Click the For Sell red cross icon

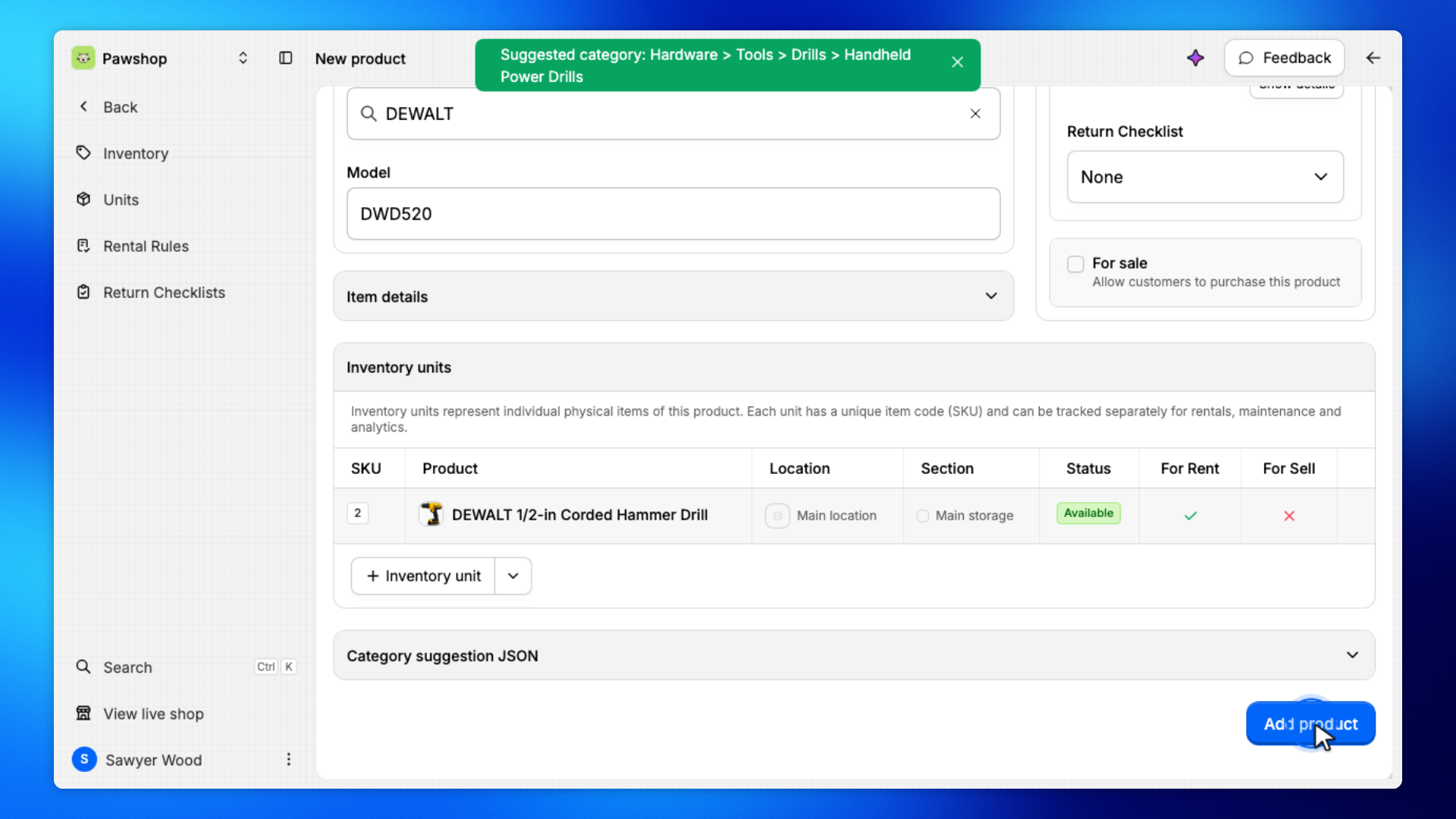point(1289,516)
